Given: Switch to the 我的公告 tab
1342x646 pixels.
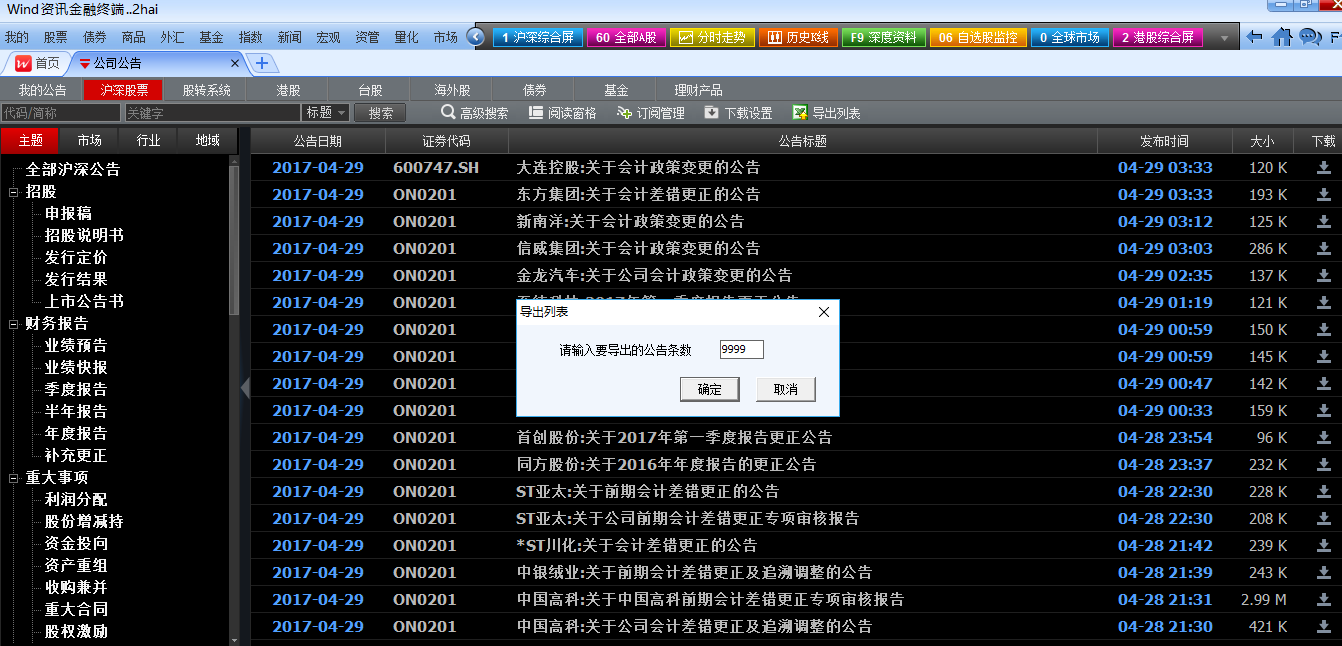Looking at the screenshot, I should point(43,90).
